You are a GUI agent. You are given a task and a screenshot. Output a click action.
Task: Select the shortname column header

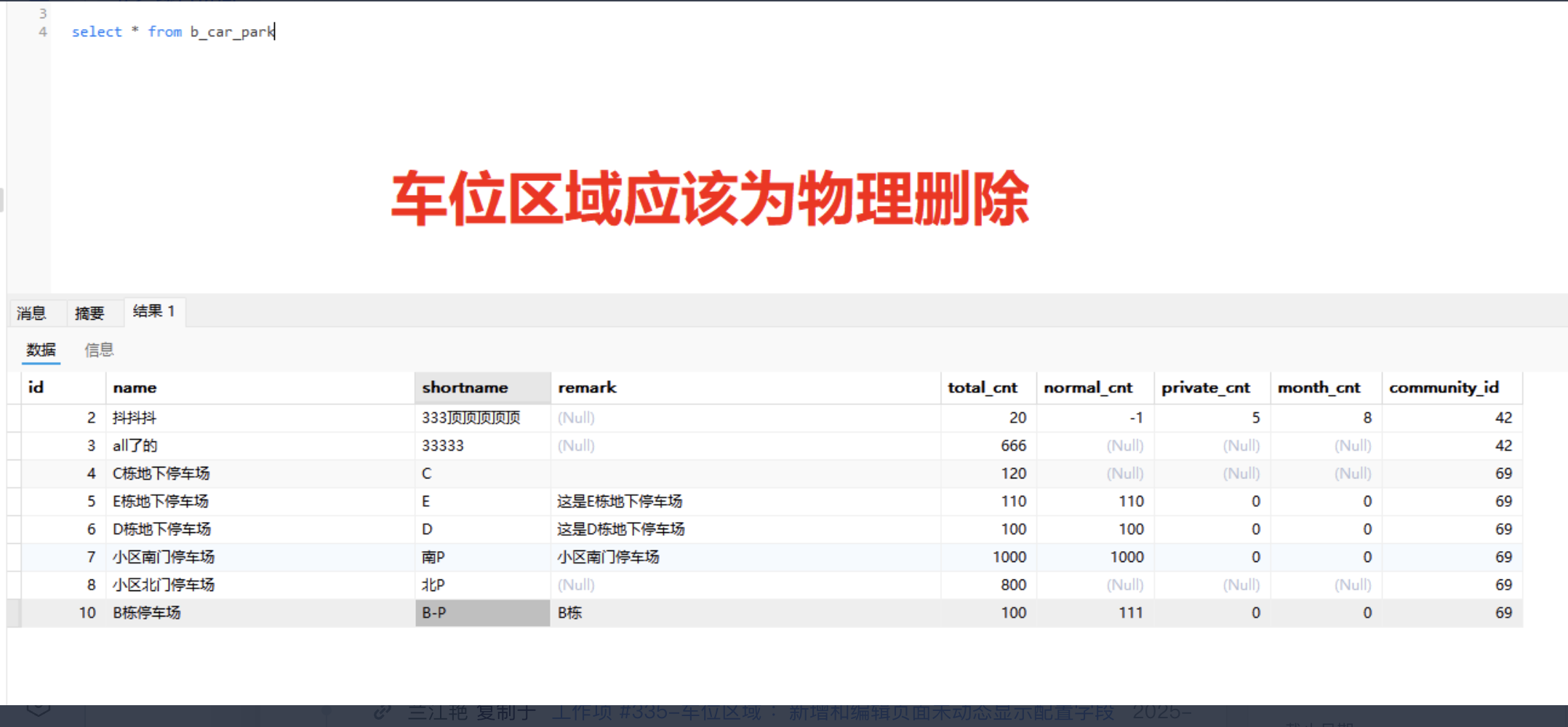(464, 387)
